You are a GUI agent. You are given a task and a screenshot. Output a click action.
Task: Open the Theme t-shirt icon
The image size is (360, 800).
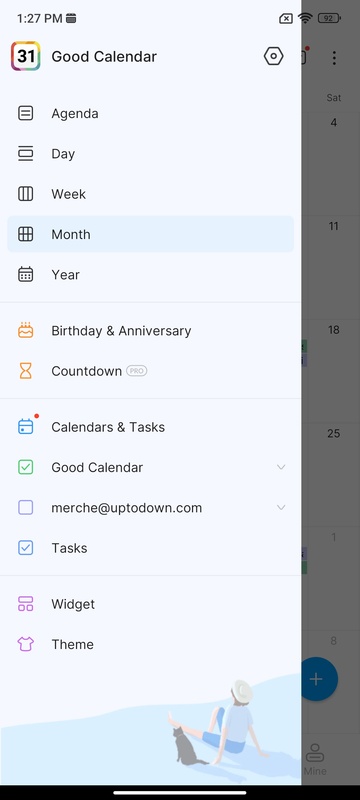(25, 644)
